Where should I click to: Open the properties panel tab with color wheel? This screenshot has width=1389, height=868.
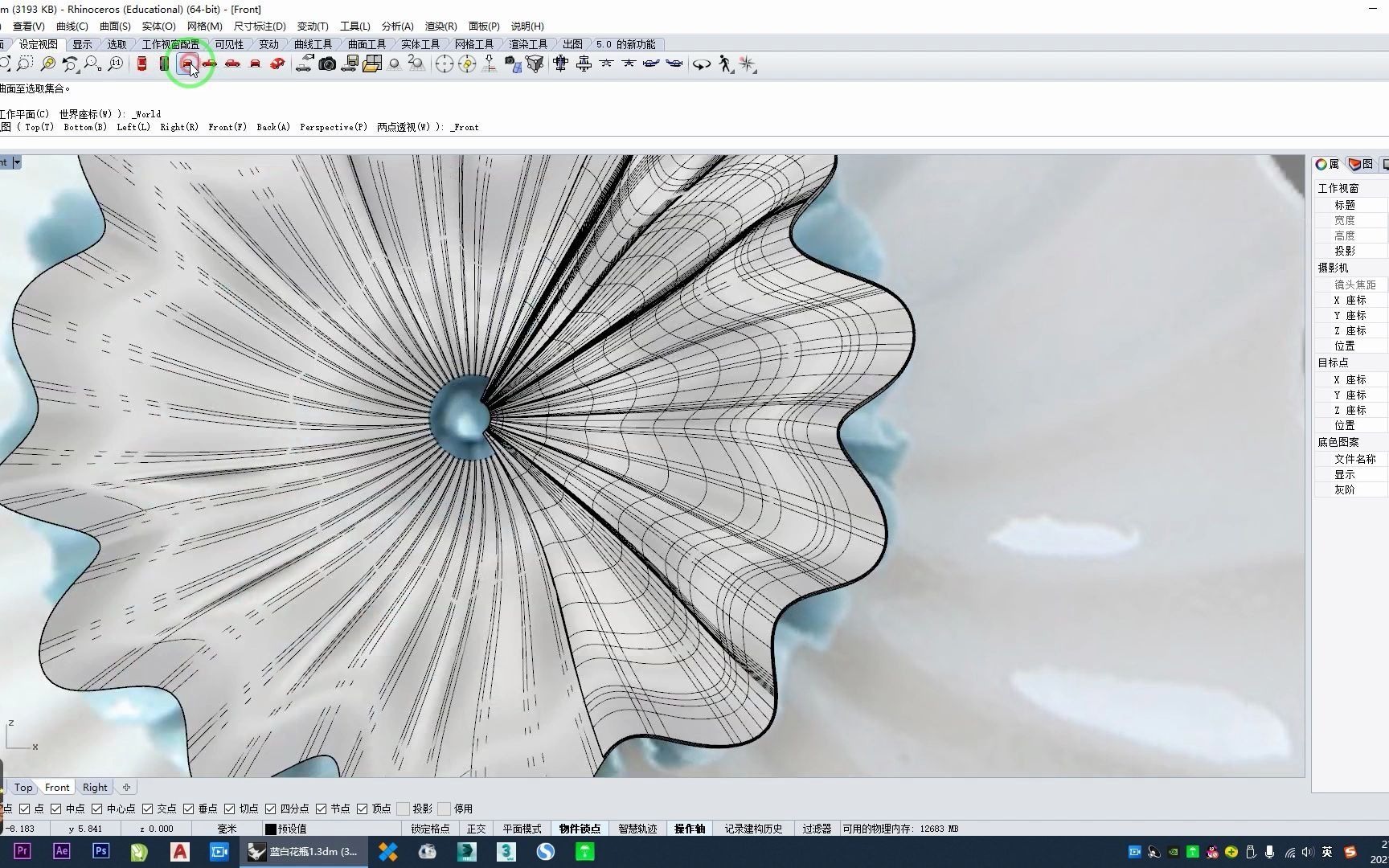click(1328, 164)
